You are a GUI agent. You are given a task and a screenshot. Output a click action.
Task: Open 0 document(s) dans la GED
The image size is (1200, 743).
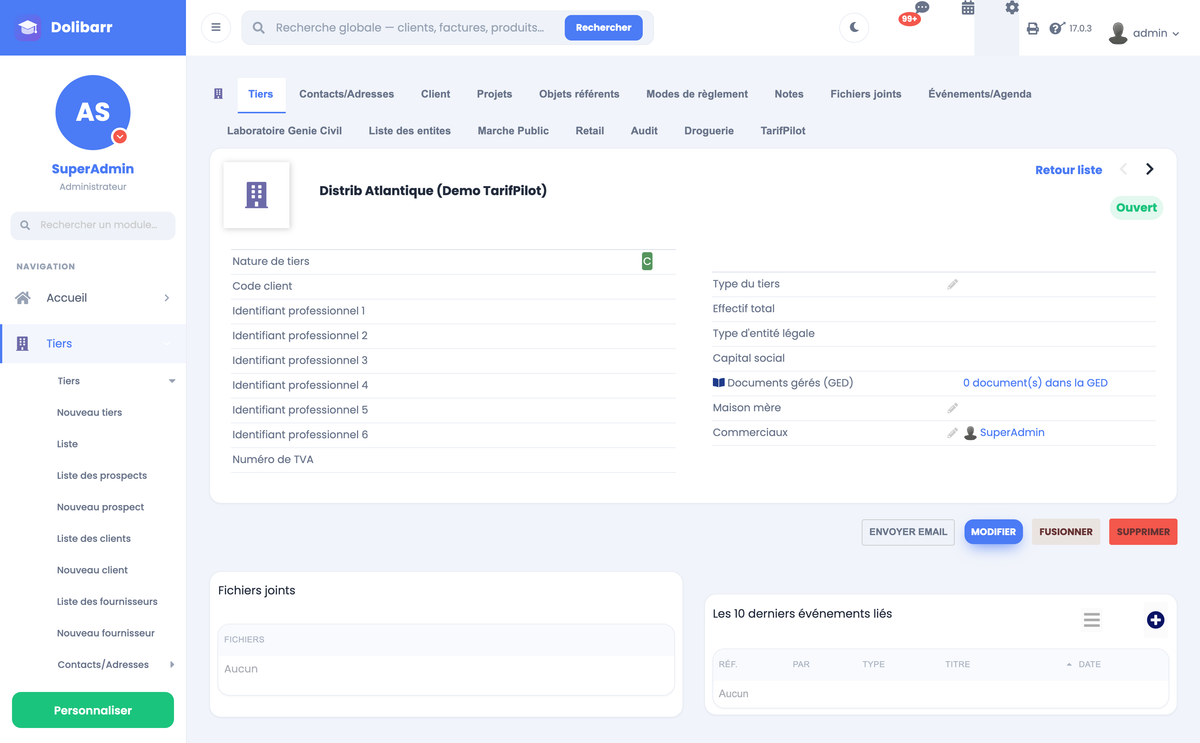tap(1035, 383)
